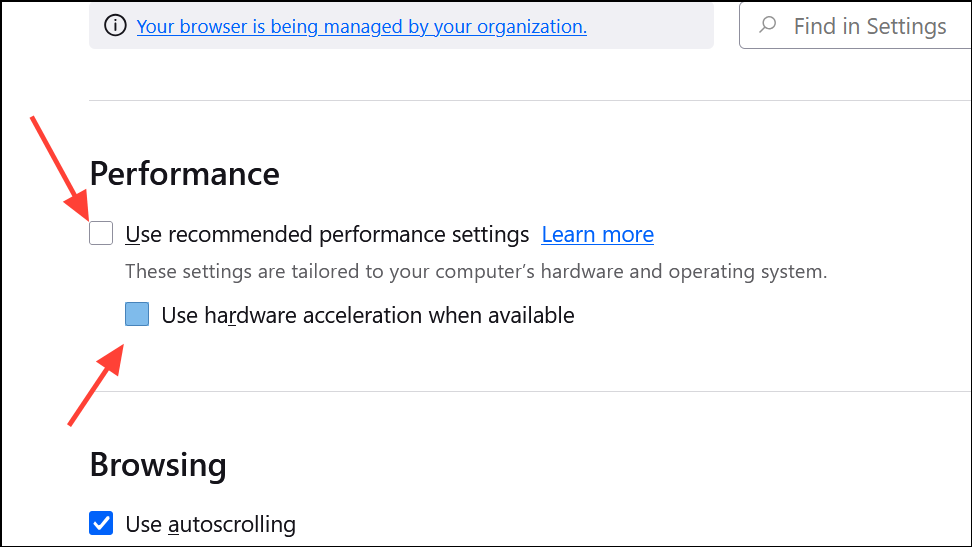Click the divider line above Browsing
Viewport: 972px width, 547px height.
[500, 391]
